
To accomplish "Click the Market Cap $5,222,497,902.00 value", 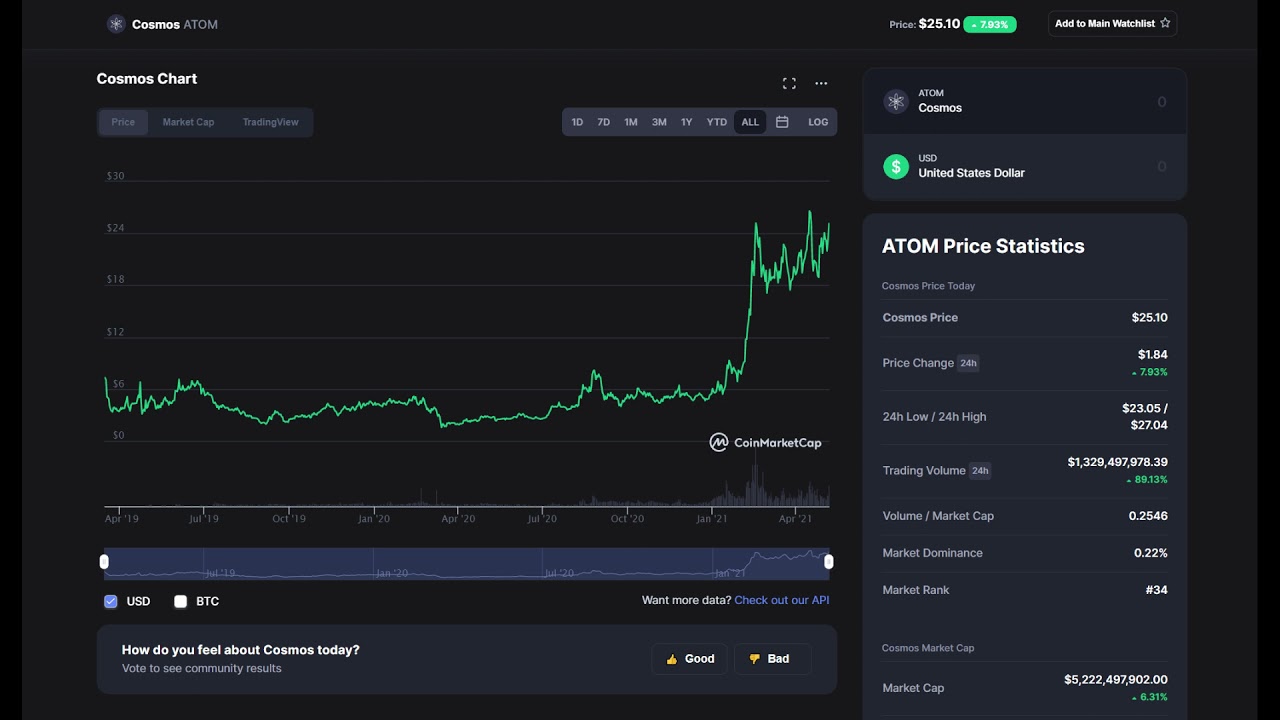I will [1116, 679].
